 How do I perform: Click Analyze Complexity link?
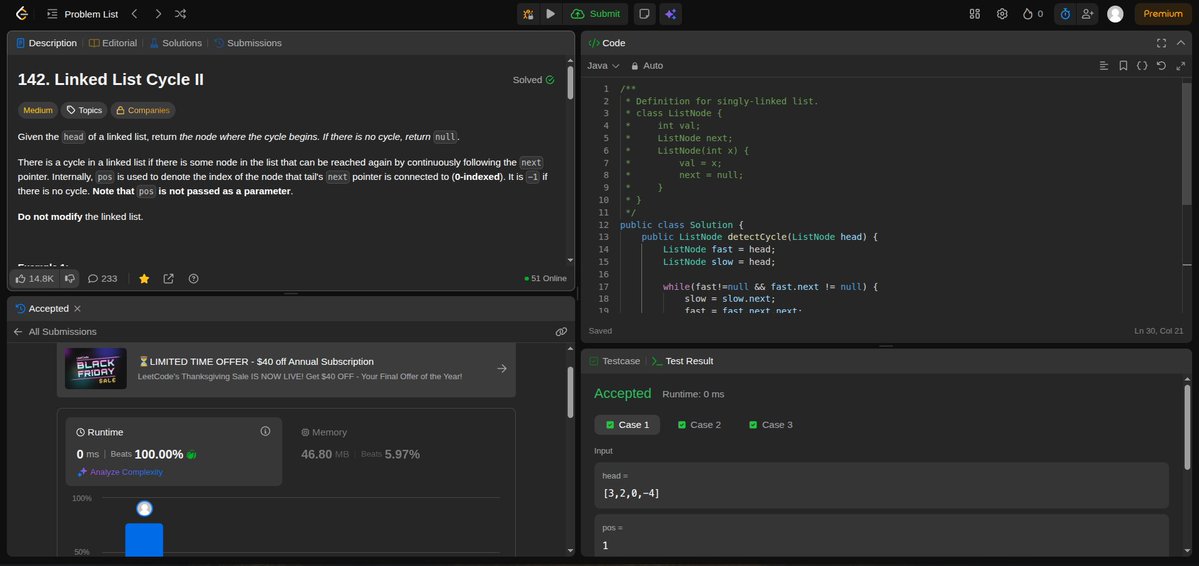pos(120,472)
